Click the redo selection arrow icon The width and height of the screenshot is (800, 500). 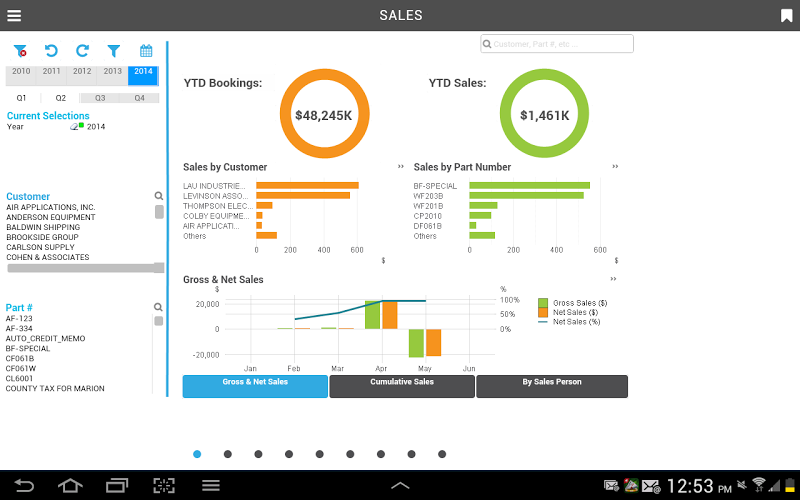82,51
